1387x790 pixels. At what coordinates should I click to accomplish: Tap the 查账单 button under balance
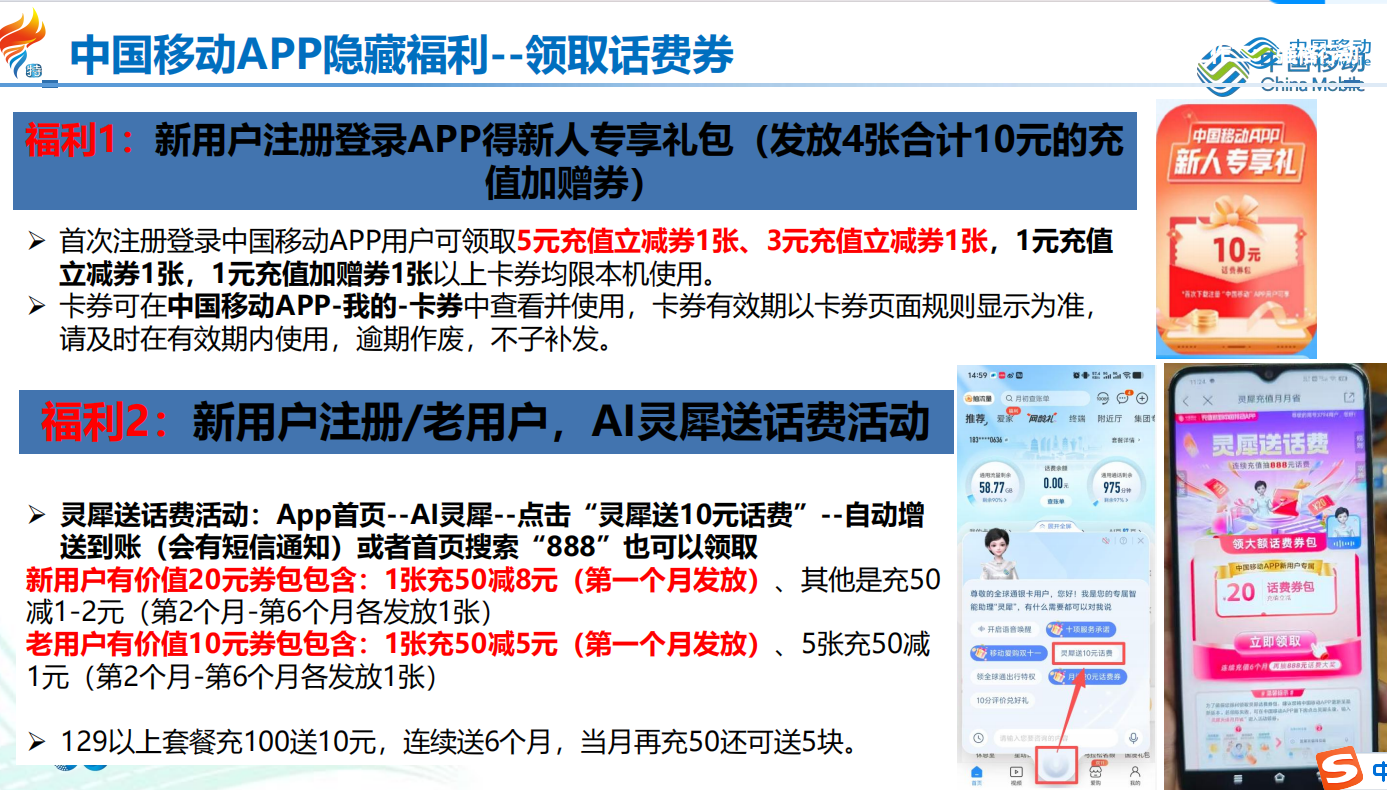click(x=1055, y=501)
